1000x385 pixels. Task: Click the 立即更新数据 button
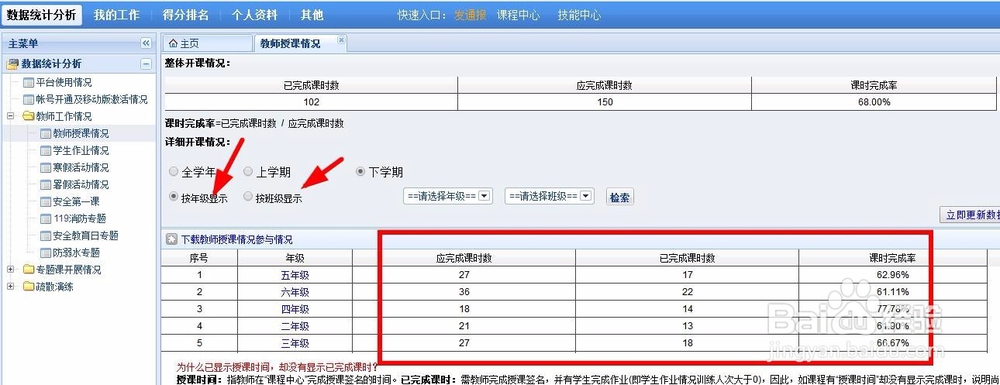[x=970, y=215]
